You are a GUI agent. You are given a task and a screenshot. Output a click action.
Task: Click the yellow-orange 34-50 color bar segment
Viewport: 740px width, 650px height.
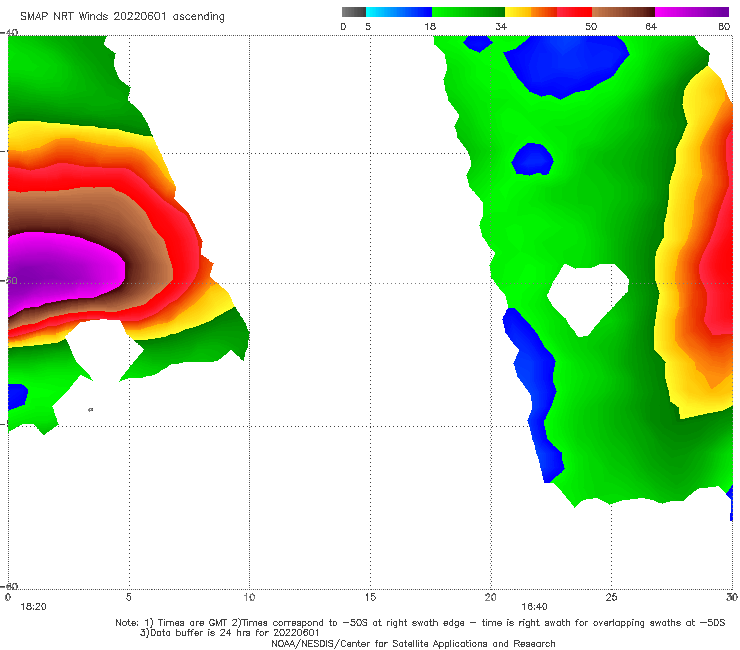point(548,12)
